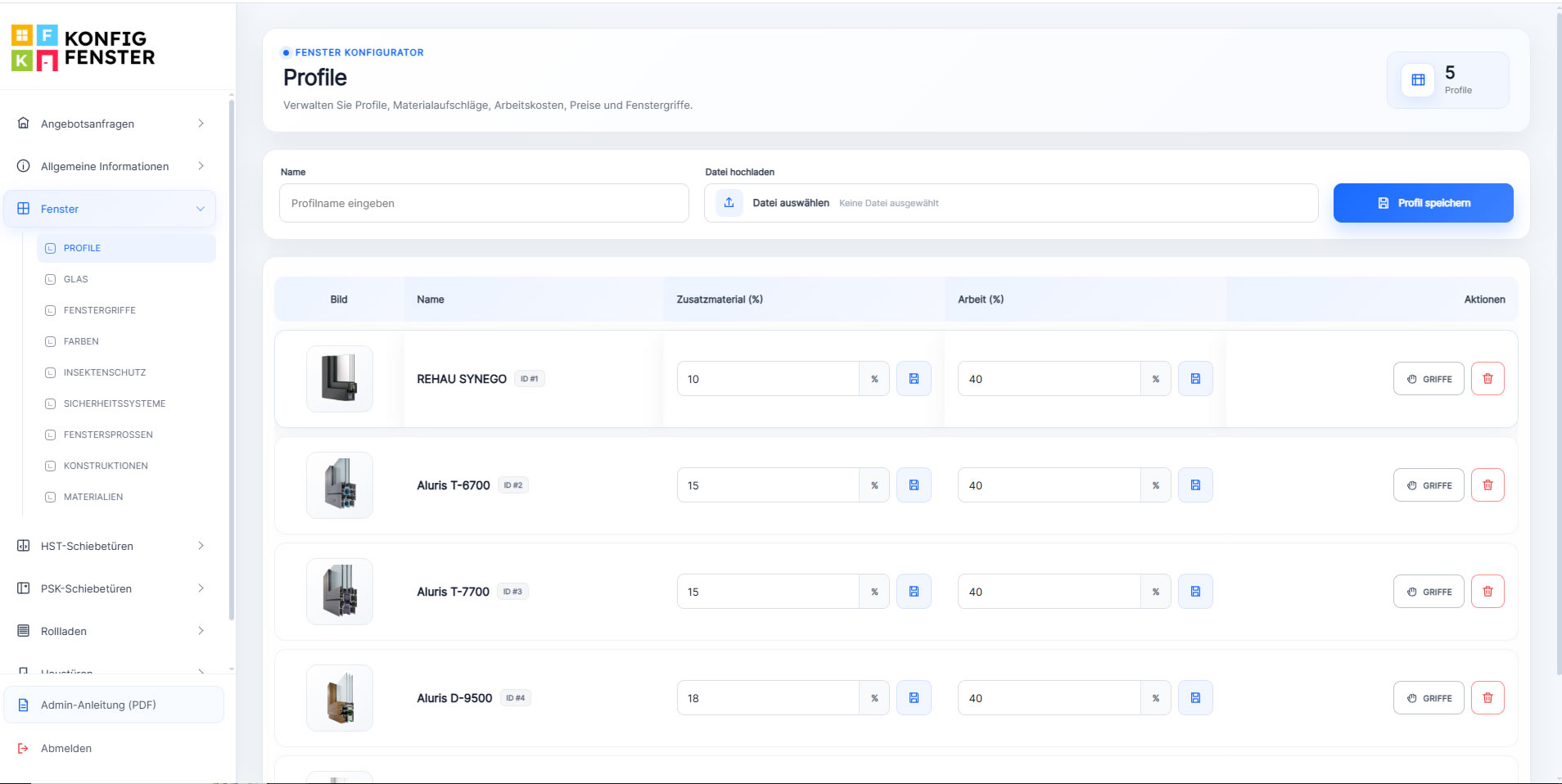
Task: Click the Konfig Fenster logo
Action: click(x=83, y=47)
